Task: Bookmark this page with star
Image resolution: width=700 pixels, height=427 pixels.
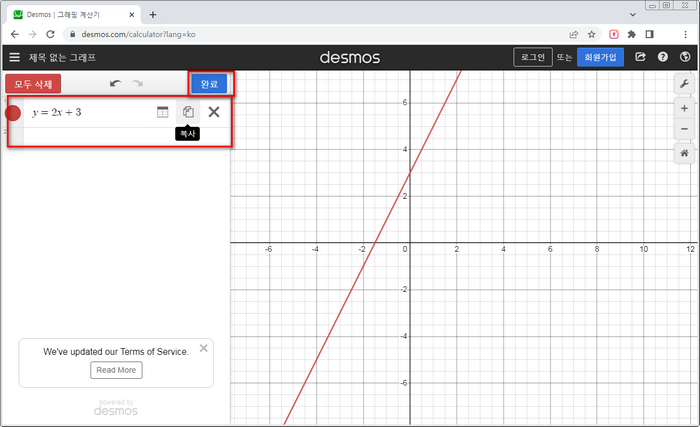Action: pos(592,34)
